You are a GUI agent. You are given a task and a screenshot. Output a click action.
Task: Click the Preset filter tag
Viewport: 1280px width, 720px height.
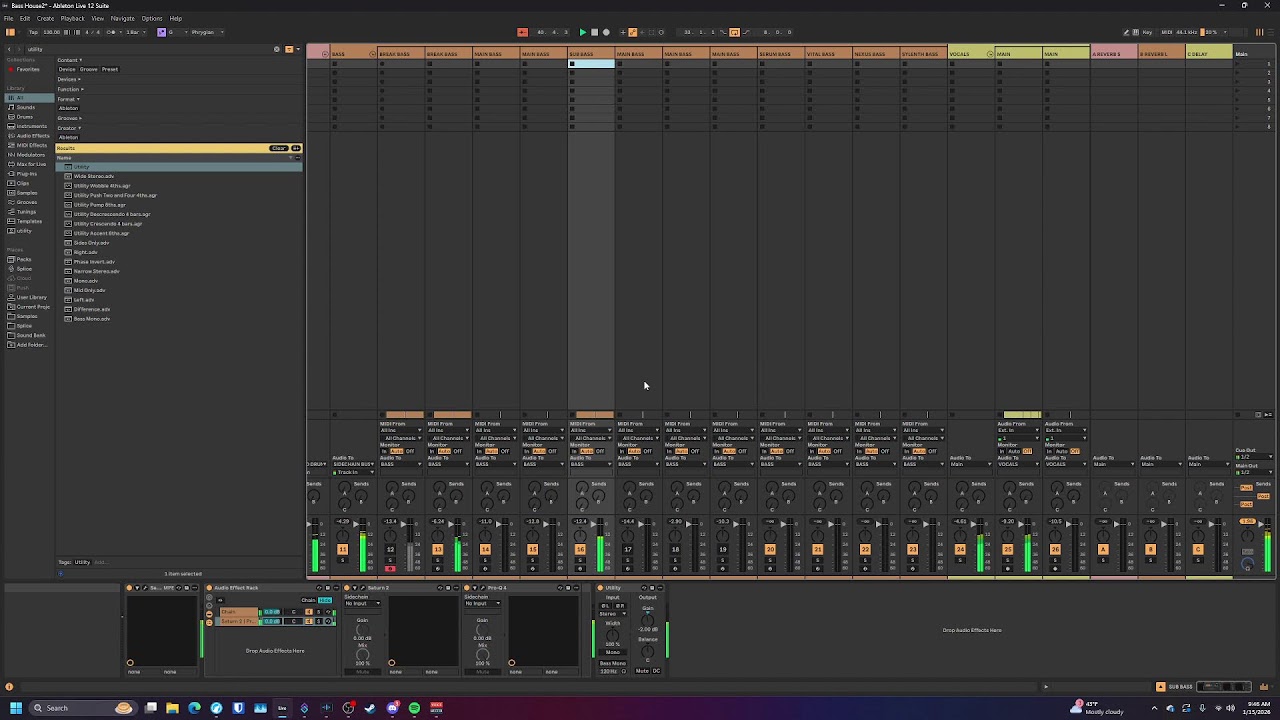110,69
